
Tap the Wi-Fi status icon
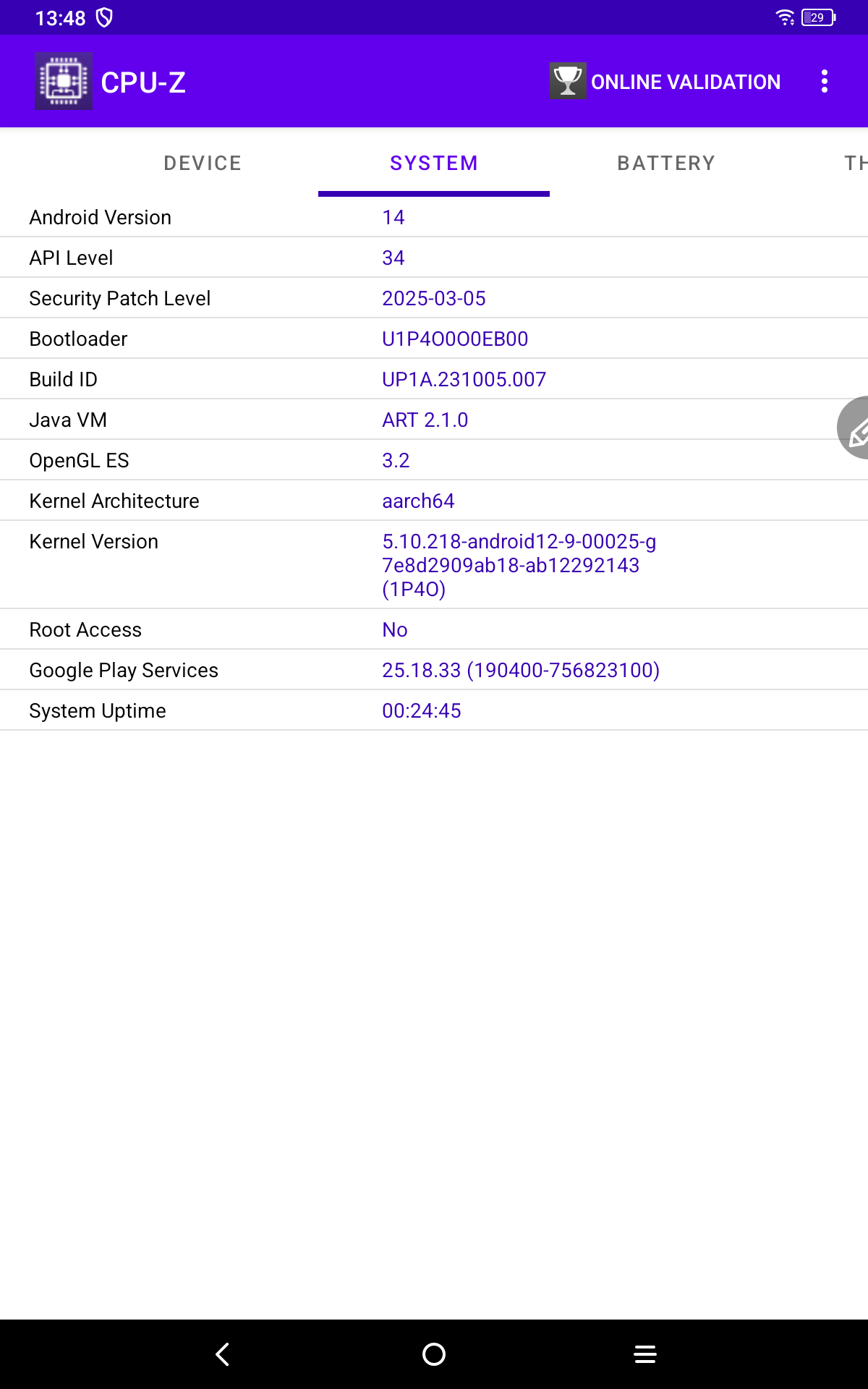[784, 17]
